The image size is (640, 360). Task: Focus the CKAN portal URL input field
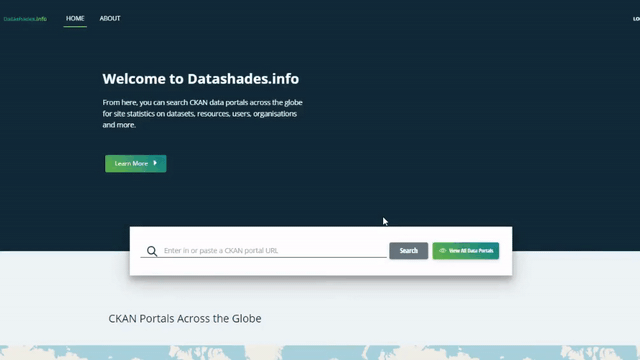(274, 251)
